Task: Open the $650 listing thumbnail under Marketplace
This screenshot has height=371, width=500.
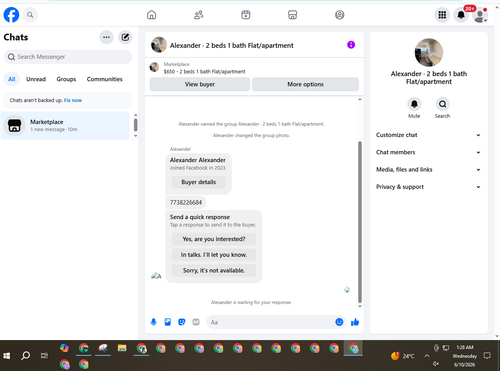Action: coord(154,68)
